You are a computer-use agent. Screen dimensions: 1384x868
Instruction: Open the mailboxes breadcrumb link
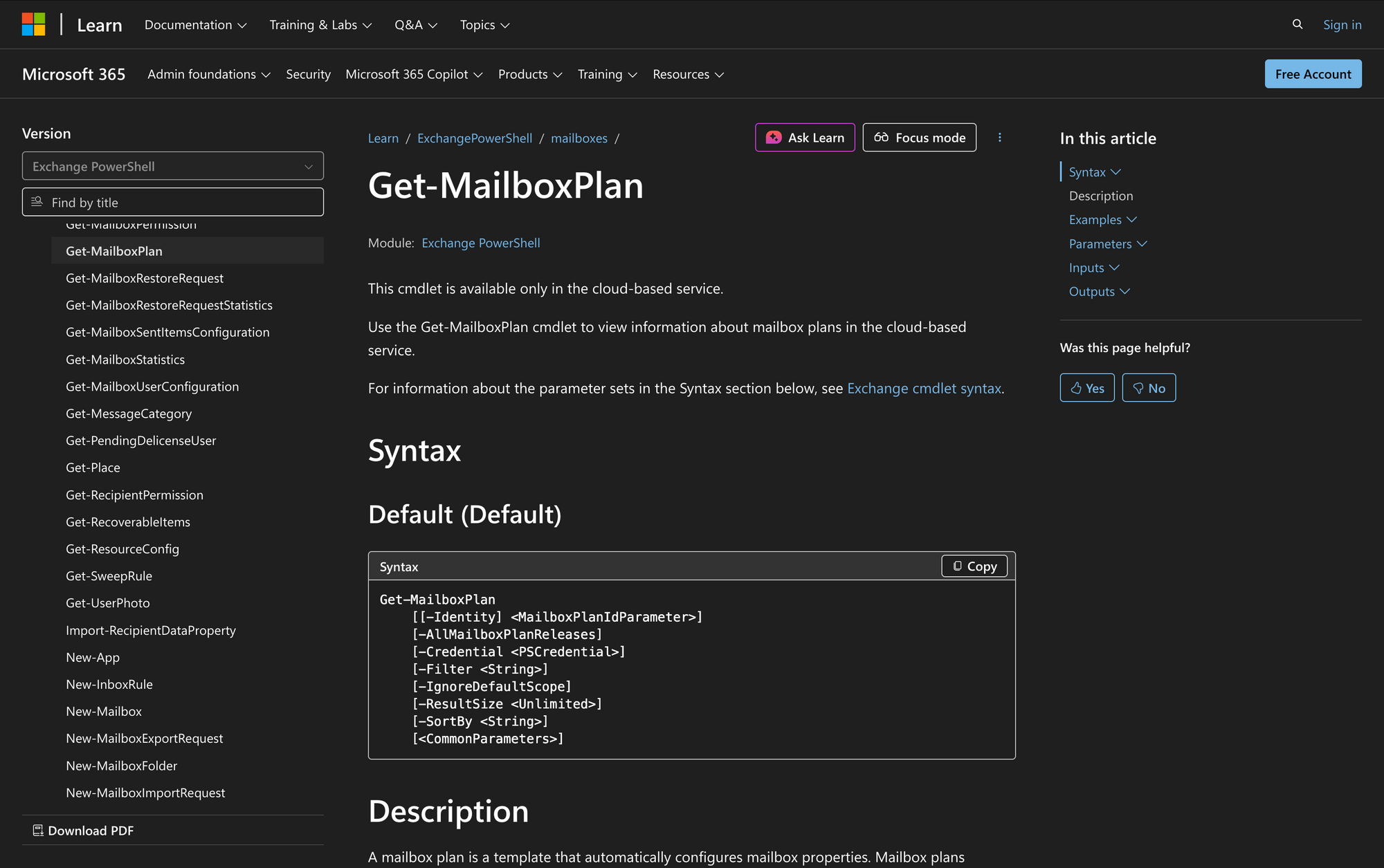point(579,138)
